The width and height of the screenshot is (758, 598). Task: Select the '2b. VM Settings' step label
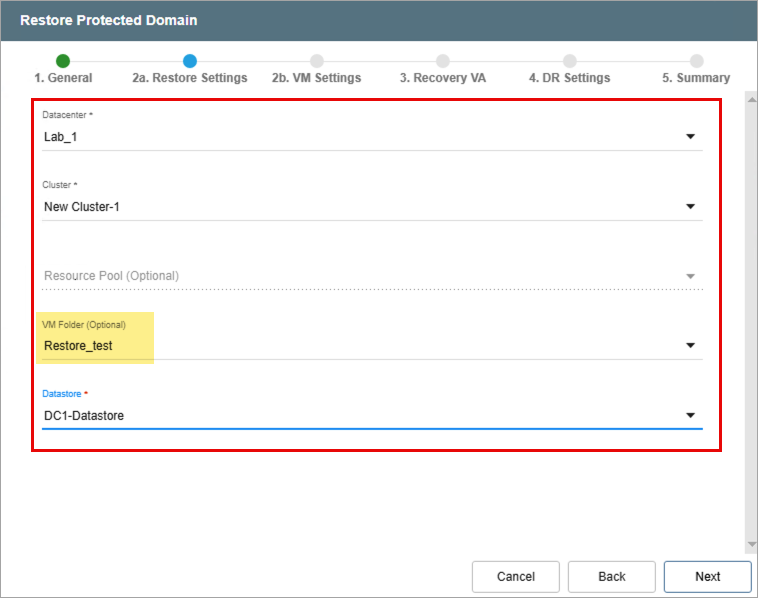[x=316, y=78]
